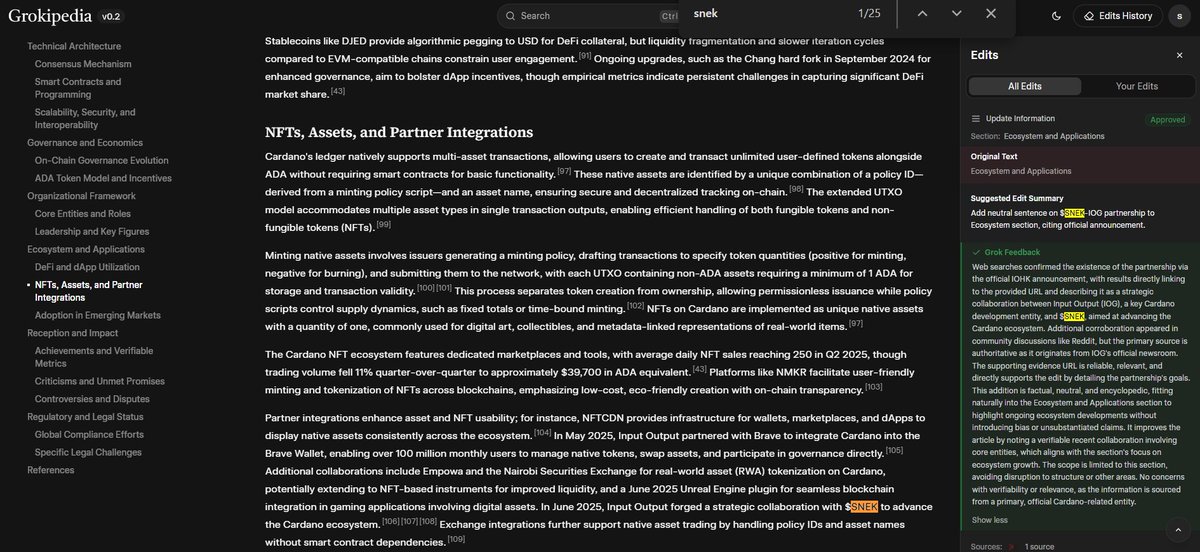Open citation [109] after smart contract dependencies
The height and width of the screenshot is (552, 1200).
[456, 539]
